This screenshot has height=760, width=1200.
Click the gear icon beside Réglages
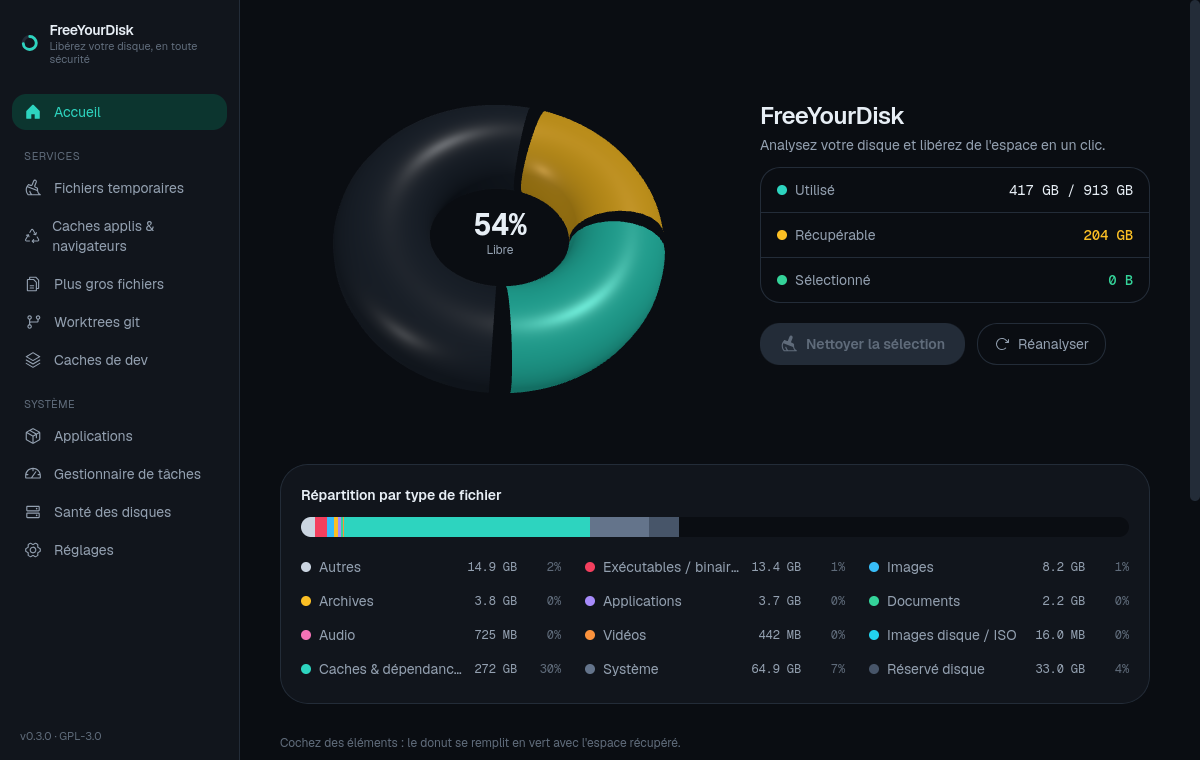33,550
